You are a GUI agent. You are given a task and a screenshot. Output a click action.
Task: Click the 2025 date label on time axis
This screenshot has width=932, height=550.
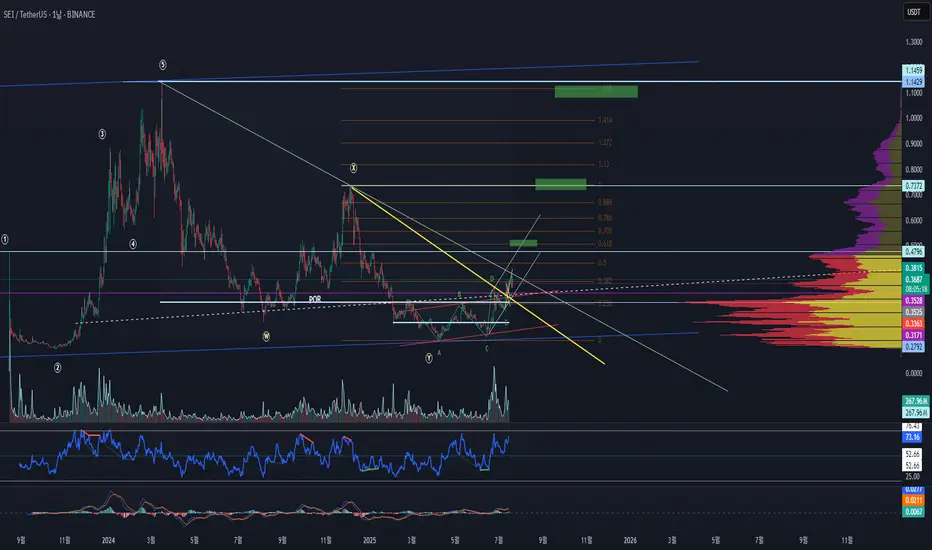[370, 540]
